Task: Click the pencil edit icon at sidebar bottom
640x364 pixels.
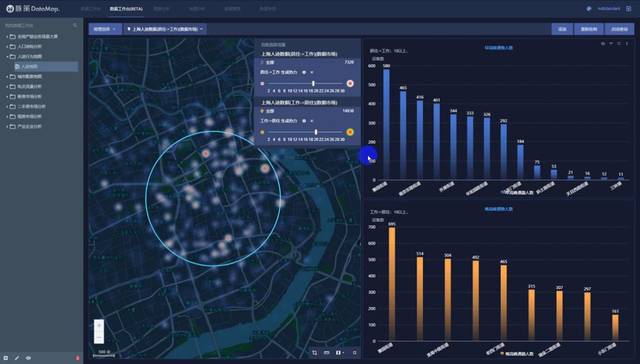Action: tap(17, 358)
